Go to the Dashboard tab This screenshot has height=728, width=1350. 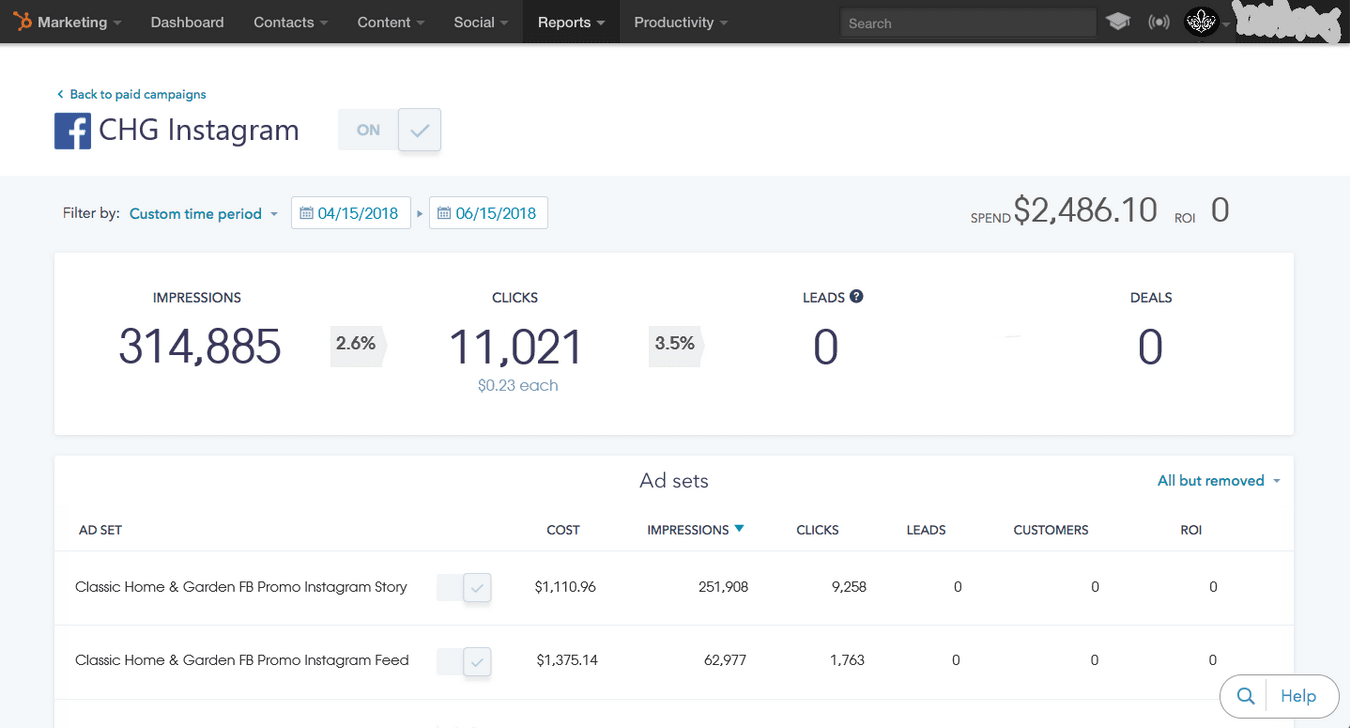[187, 22]
